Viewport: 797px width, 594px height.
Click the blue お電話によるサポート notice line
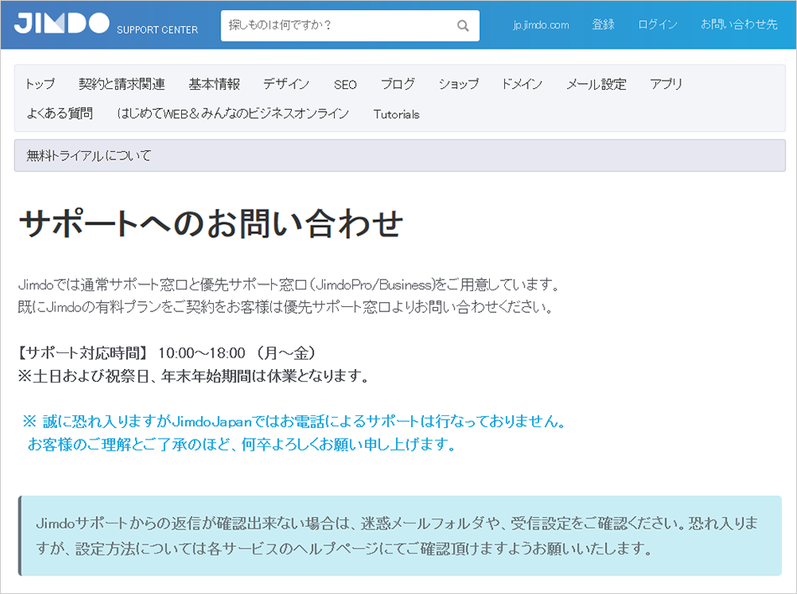pos(294,421)
